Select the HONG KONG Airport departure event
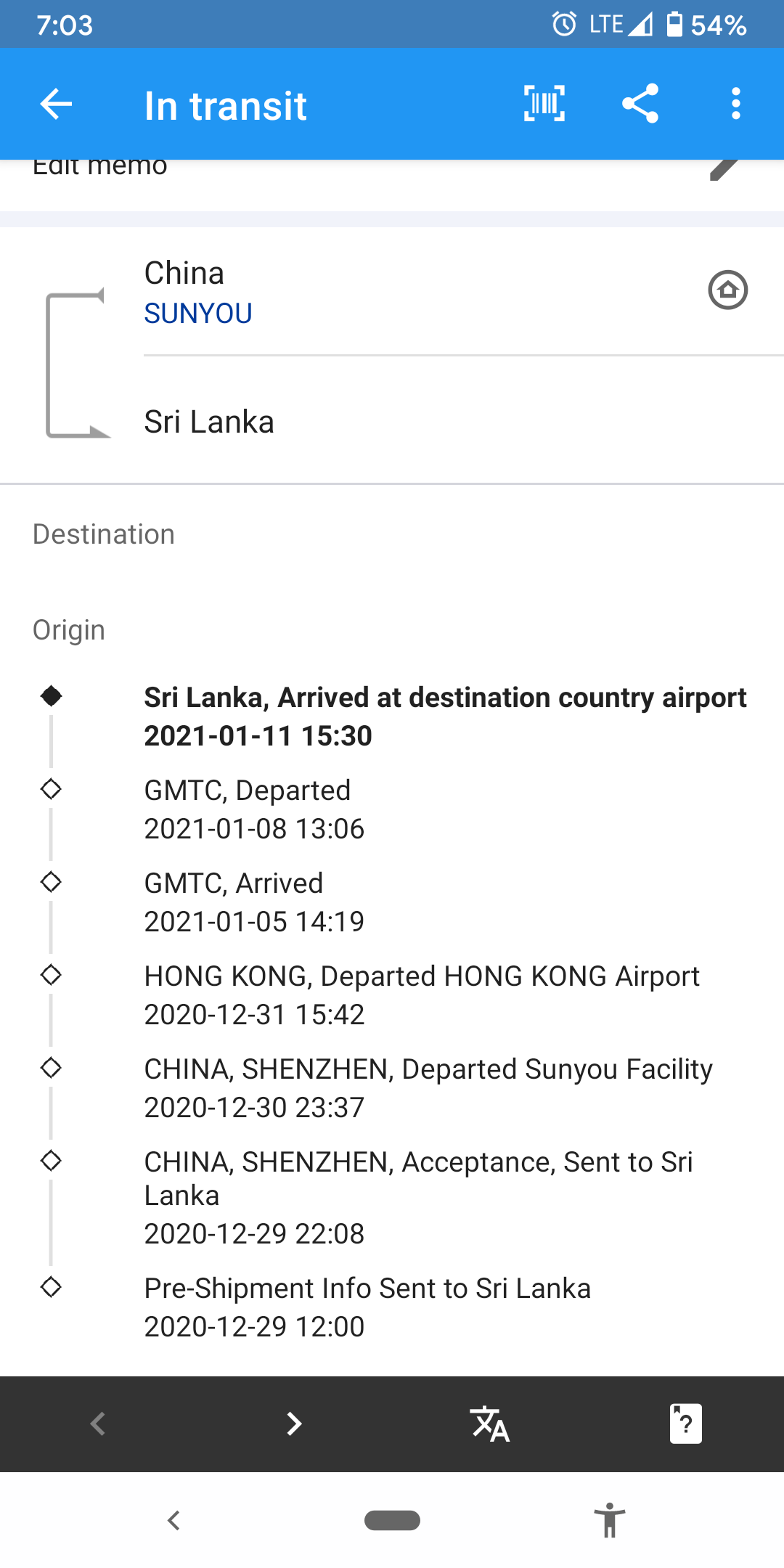The height and width of the screenshot is (1568, 784). (x=422, y=995)
